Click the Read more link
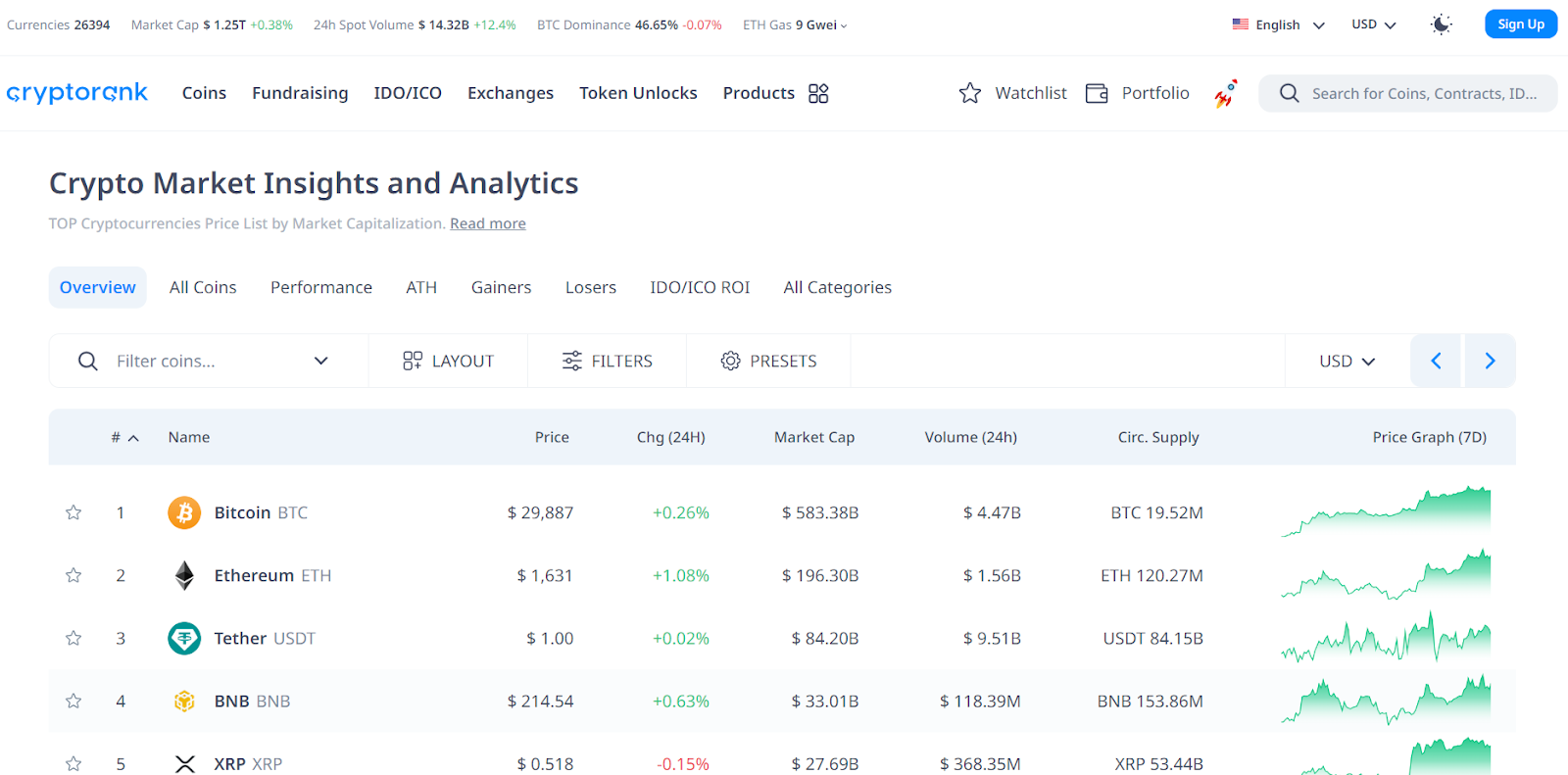 488,223
